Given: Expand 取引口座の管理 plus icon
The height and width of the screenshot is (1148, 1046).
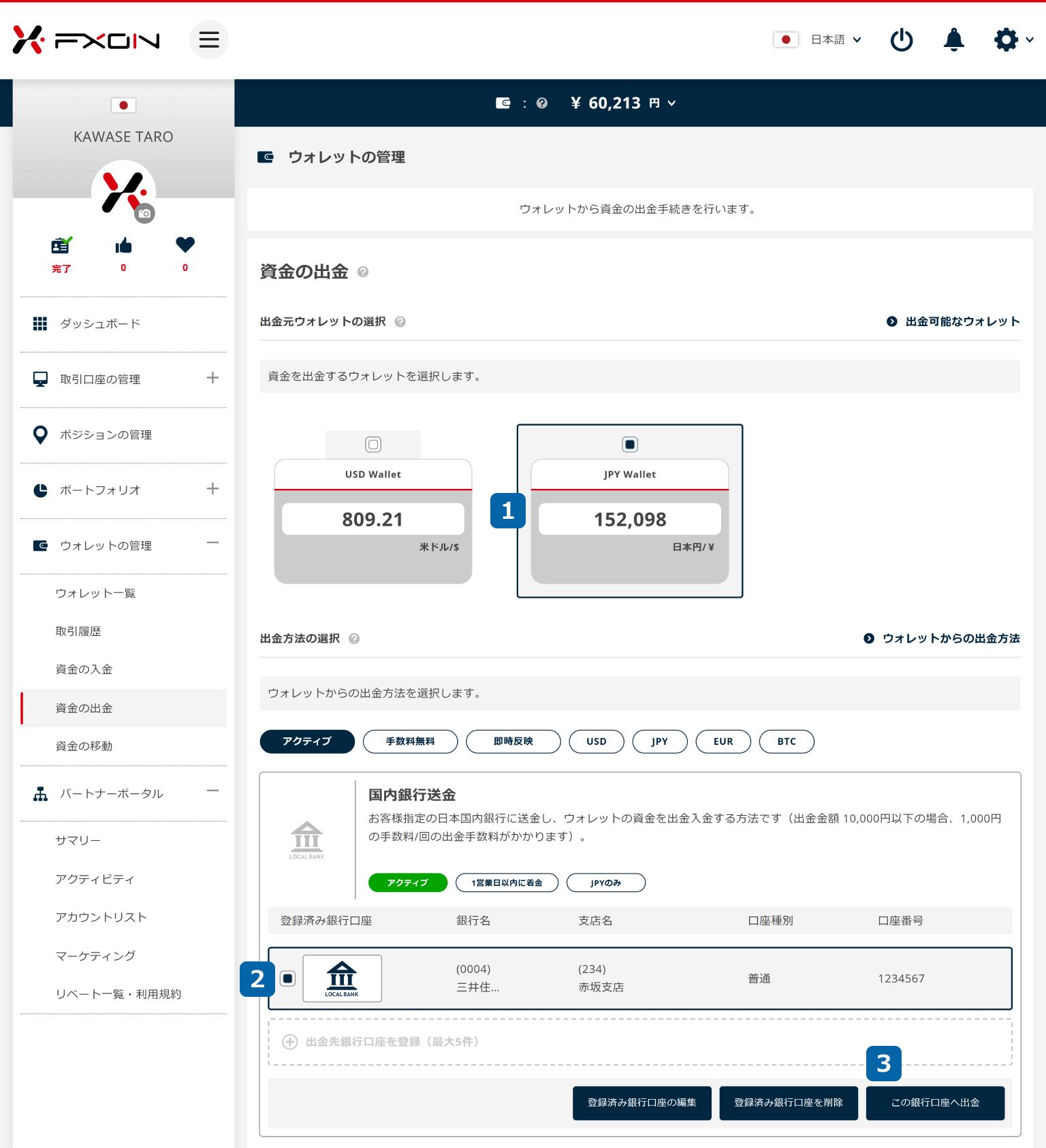Looking at the screenshot, I should pyautogui.click(x=212, y=378).
